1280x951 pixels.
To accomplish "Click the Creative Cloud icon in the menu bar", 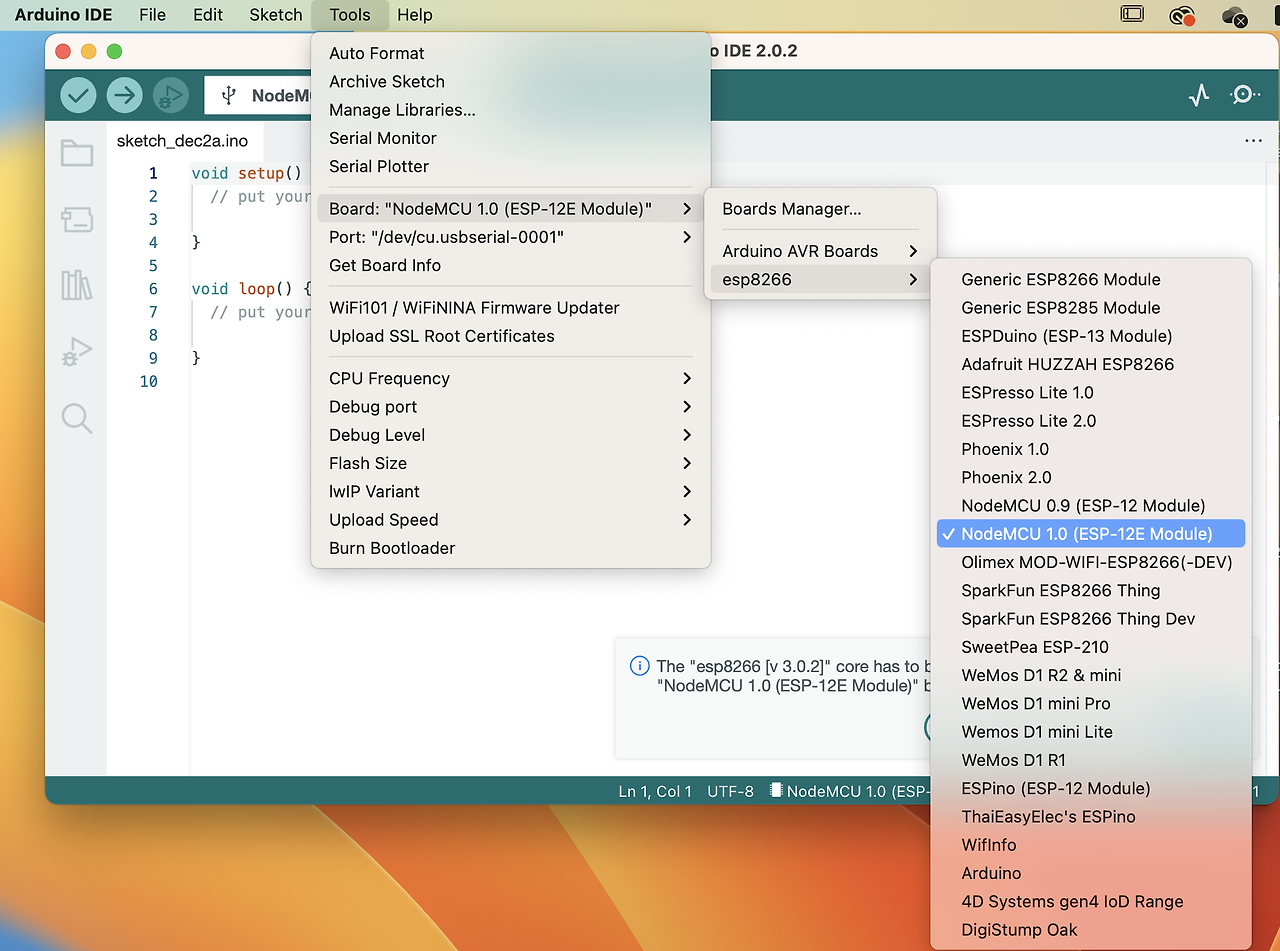I will 1183,15.
